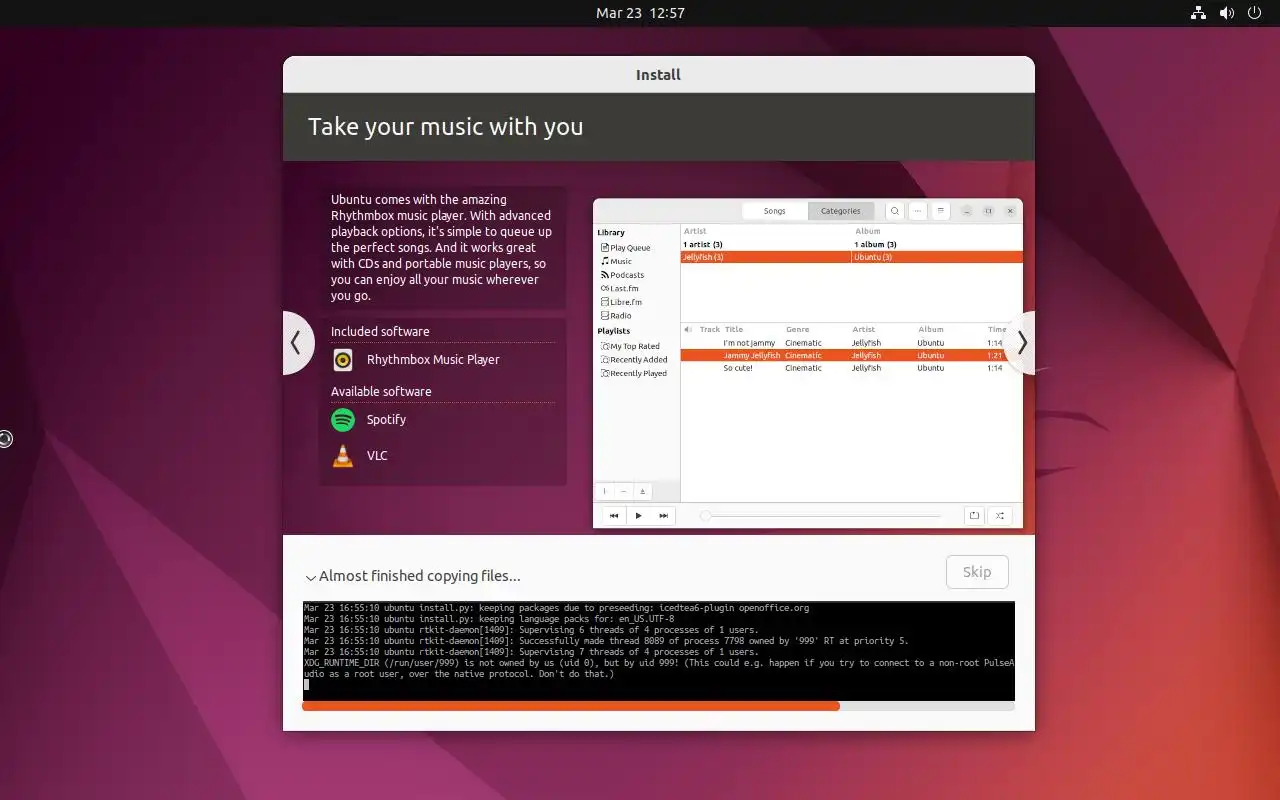Select the 'Ubuntu (3)' album row
1280x800 pixels.
click(938, 257)
